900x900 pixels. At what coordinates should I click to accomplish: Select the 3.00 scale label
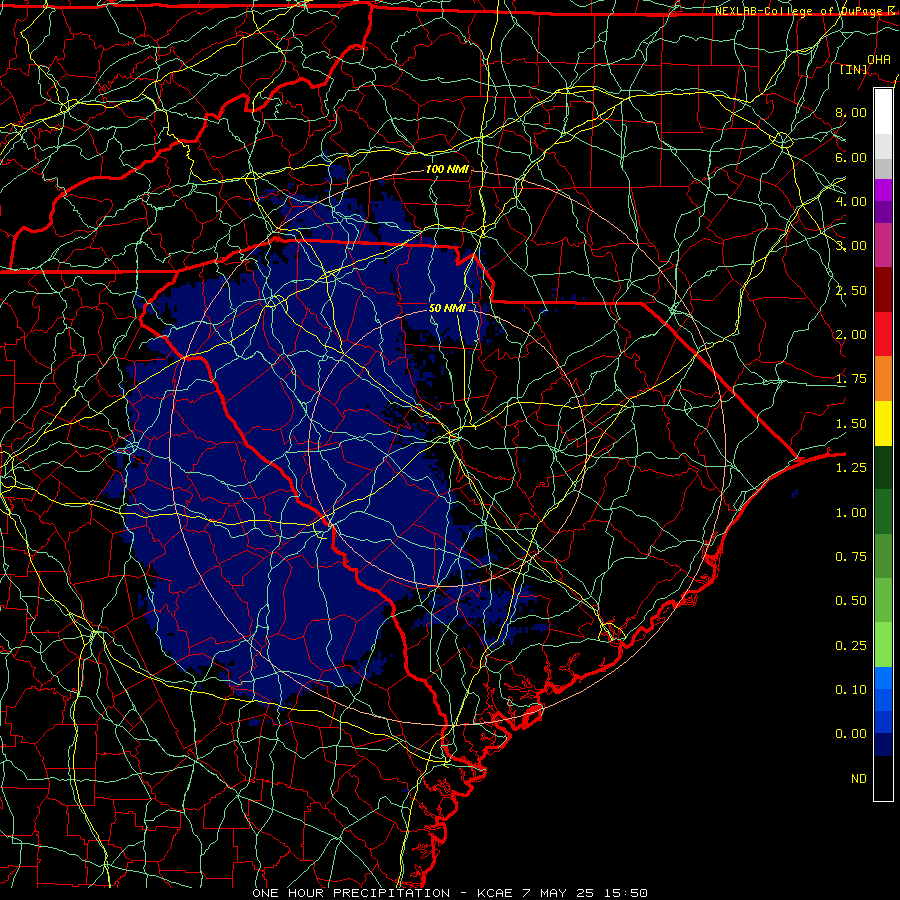tap(851, 246)
